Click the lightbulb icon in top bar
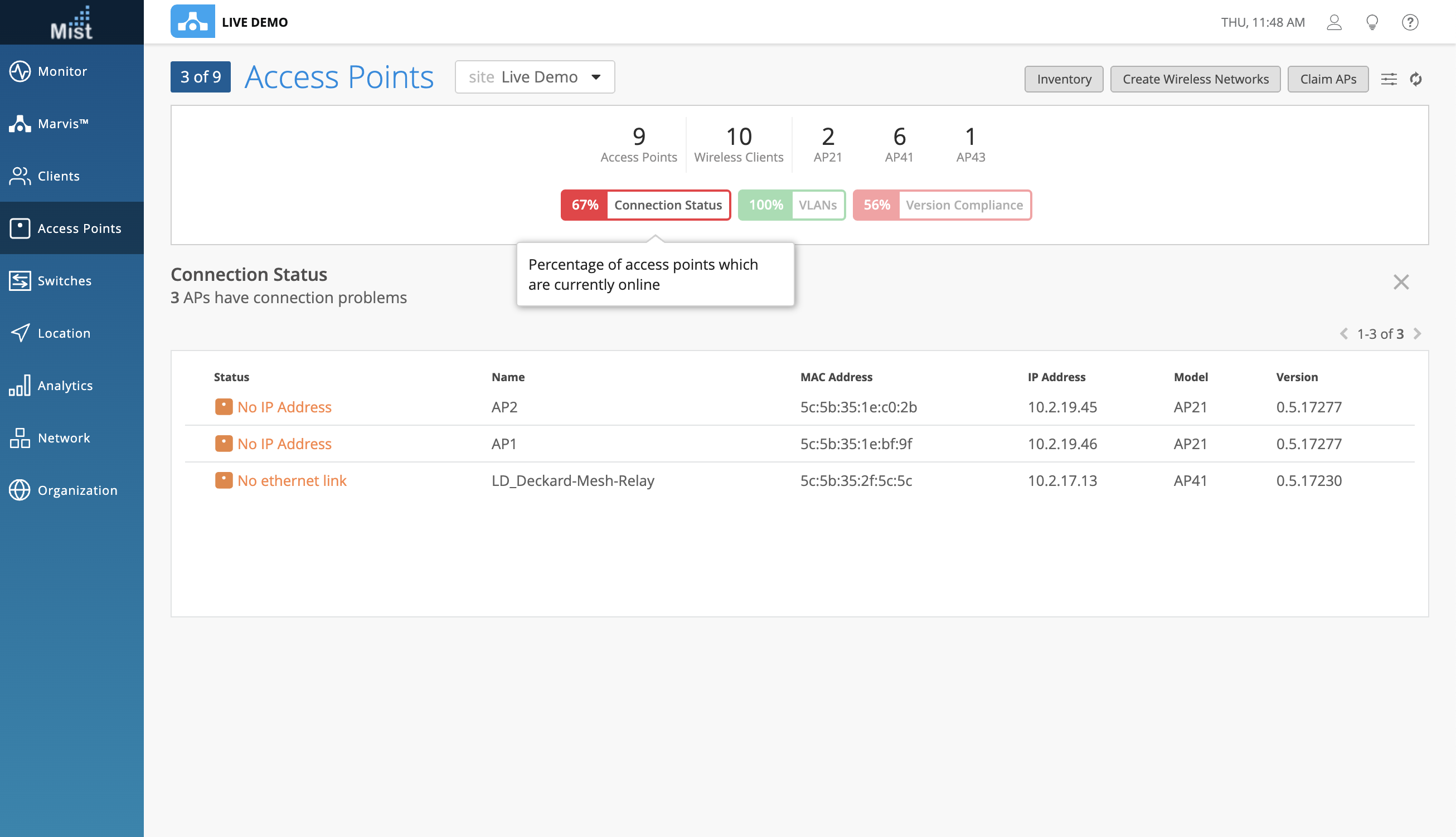Screen dimensions: 1456x837 (1372, 22)
